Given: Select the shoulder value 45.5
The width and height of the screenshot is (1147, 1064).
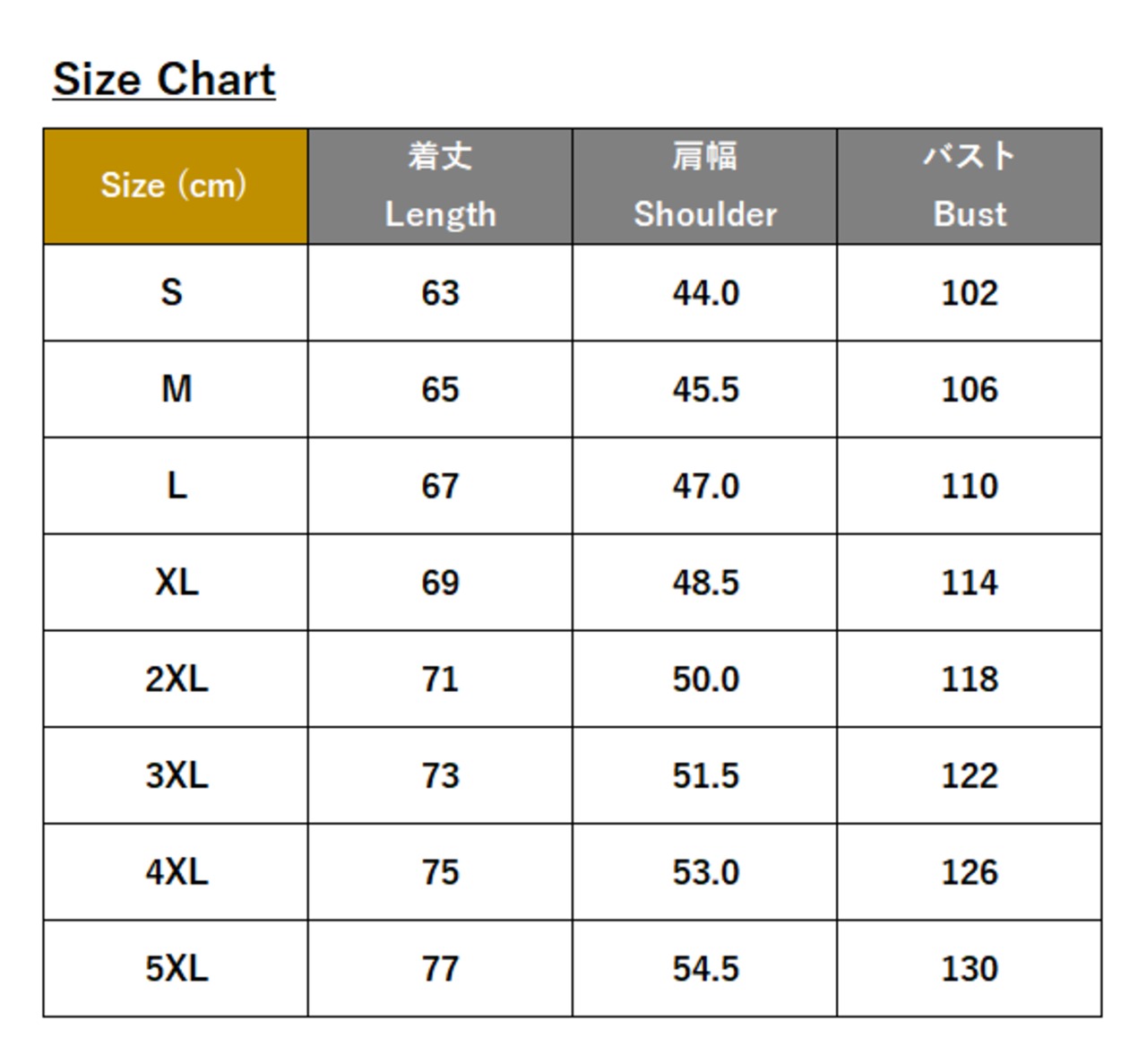Looking at the screenshot, I should pos(706,390).
